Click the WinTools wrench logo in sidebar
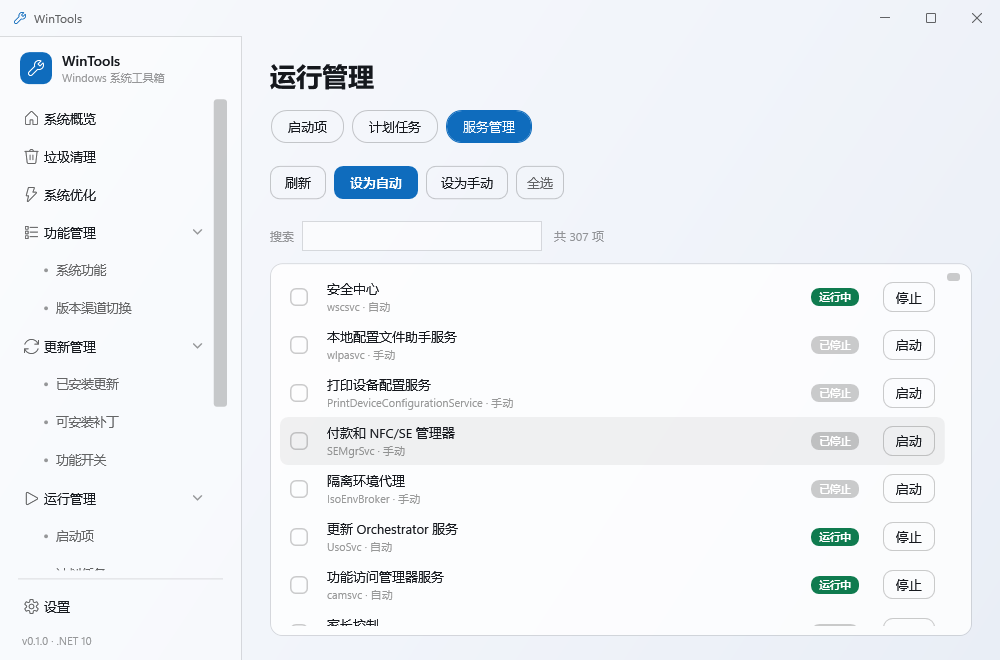The image size is (1000, 660). tap(36, 68)
